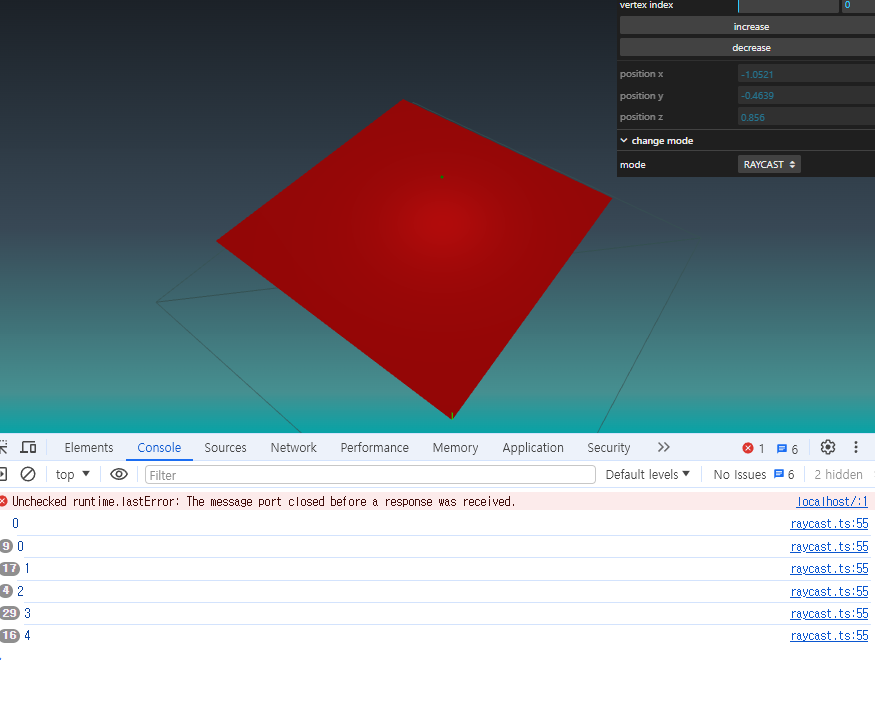Open the Memory tab

point(455,448)
